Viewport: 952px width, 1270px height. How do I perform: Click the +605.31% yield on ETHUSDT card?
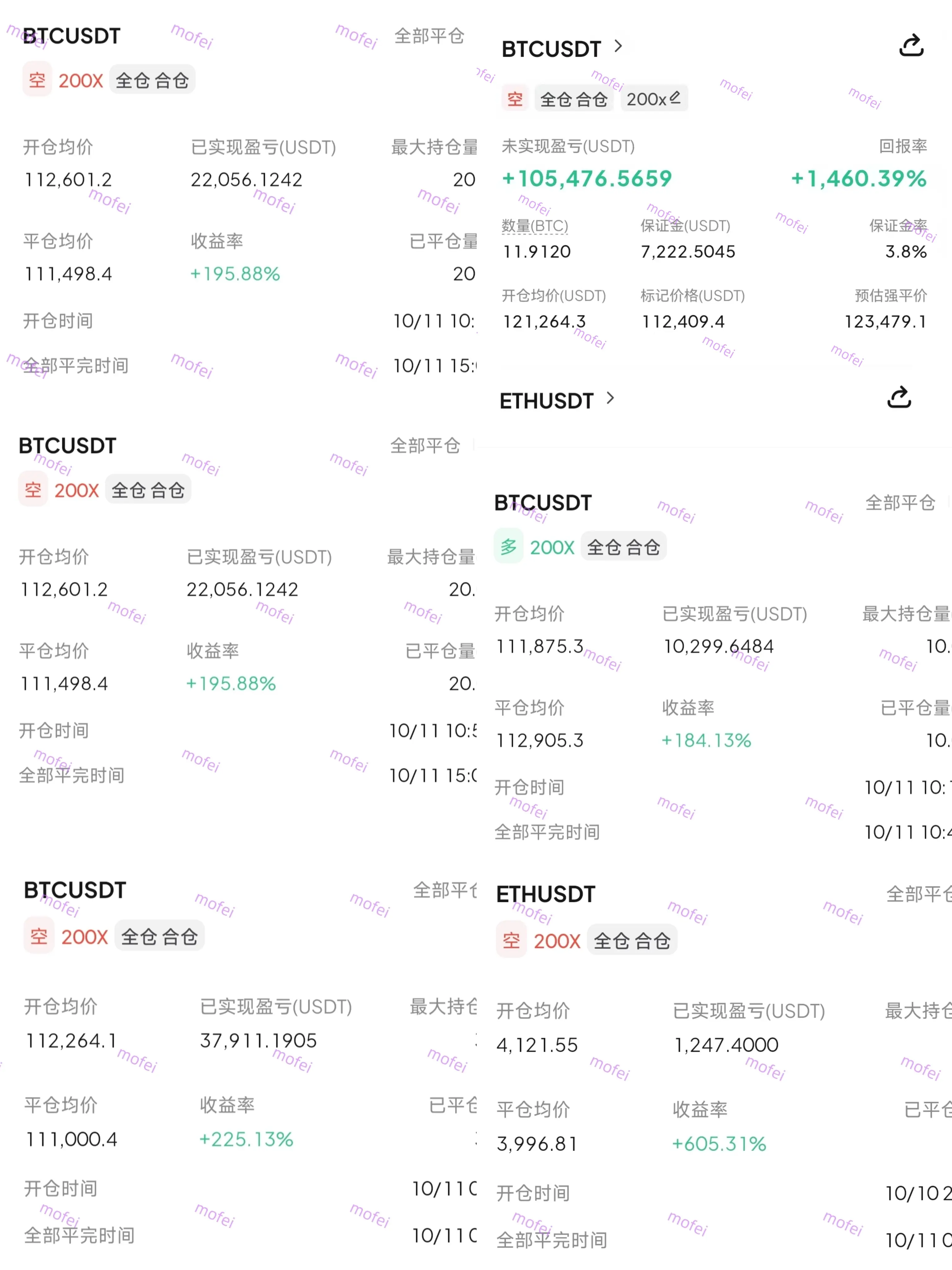pos(719,1144)
